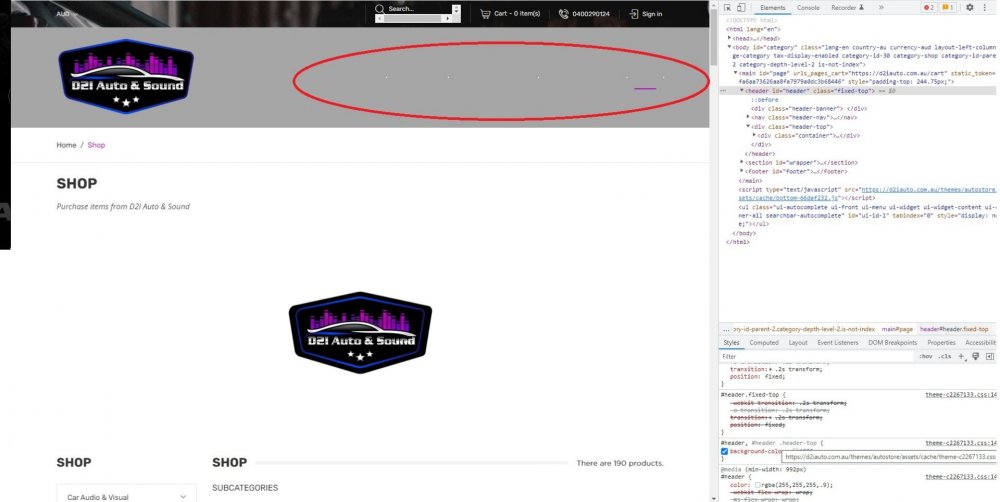Show more DevTools tabs via double chevron
The image size is (1000, 502).
(x=881, y=8)
